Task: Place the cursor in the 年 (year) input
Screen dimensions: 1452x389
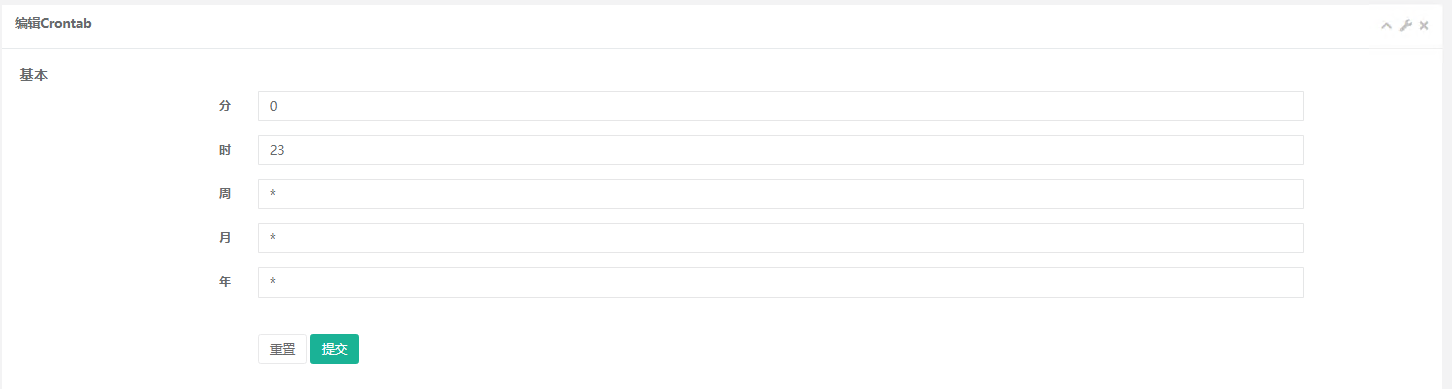Action: pyautogui.click(x=780, y=282)
